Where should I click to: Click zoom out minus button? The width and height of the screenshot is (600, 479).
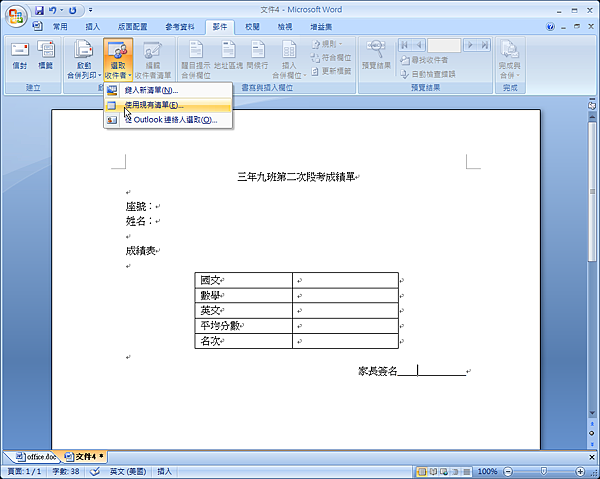pyautogui.click(x=508, y=471)
